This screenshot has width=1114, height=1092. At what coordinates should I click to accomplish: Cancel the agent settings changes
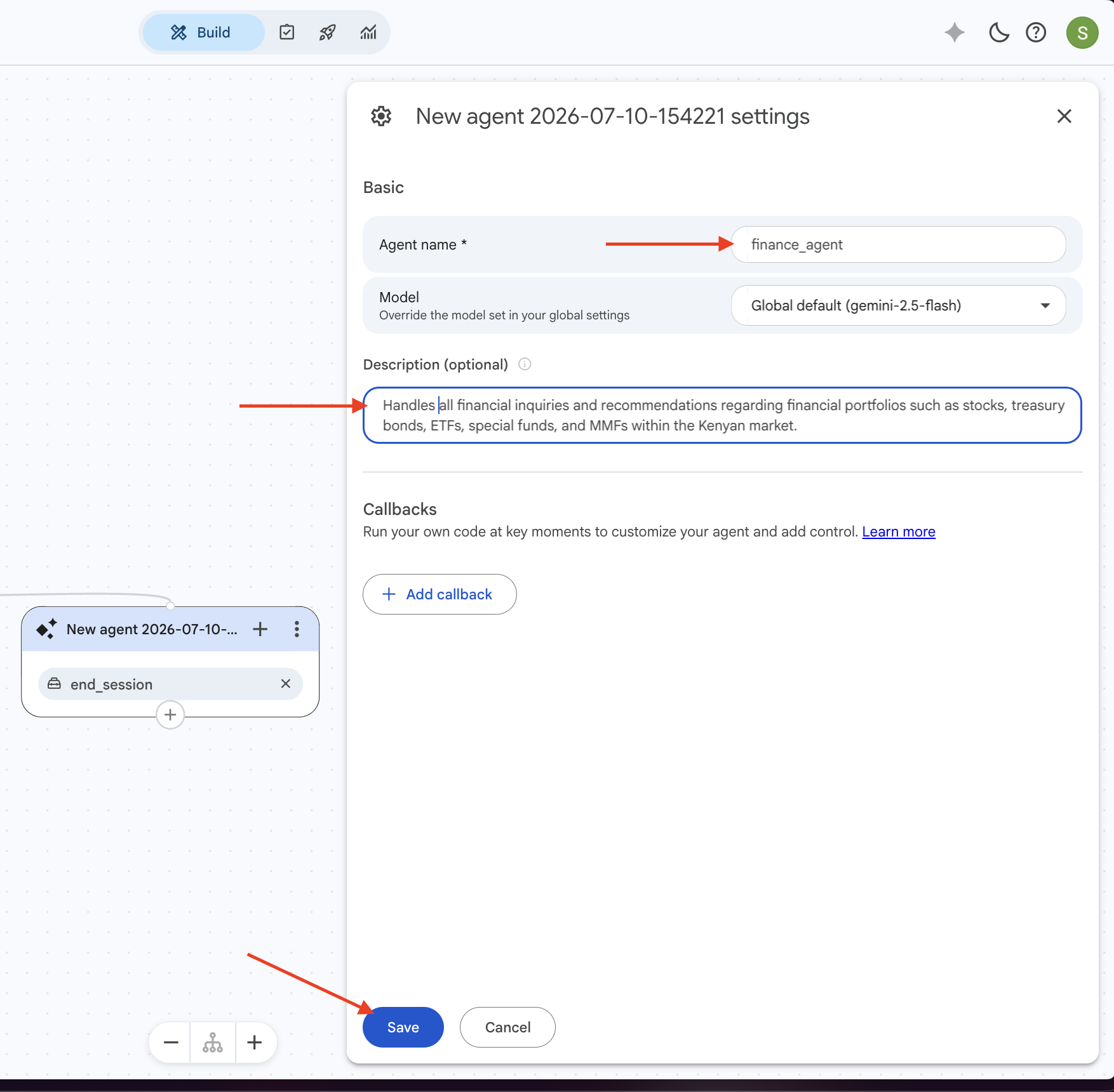[x=507, y=1027]
